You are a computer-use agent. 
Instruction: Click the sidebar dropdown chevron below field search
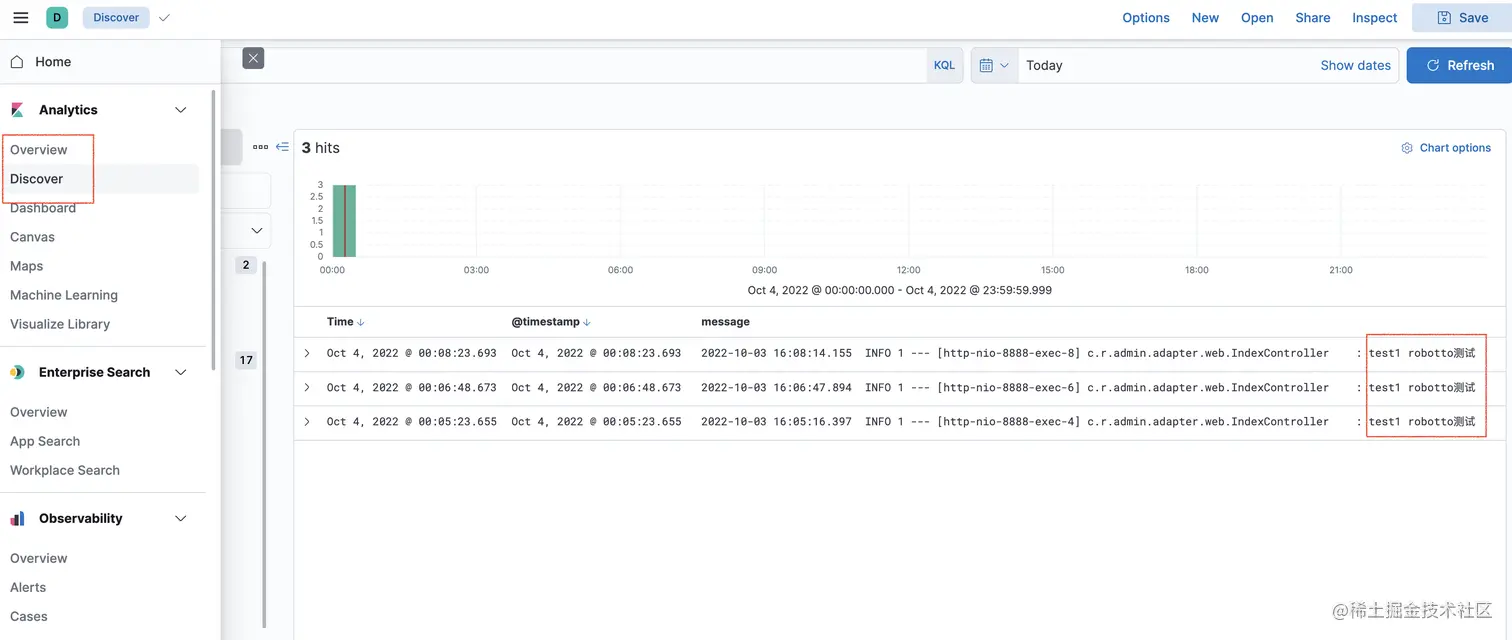click(x=256, y=230)
